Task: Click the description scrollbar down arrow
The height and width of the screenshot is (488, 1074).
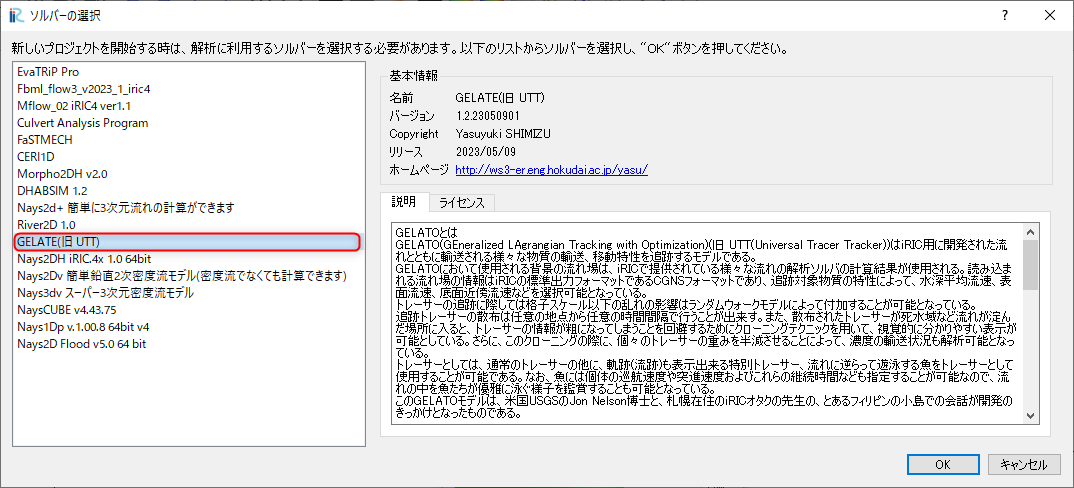Action: click(1030, 416)
